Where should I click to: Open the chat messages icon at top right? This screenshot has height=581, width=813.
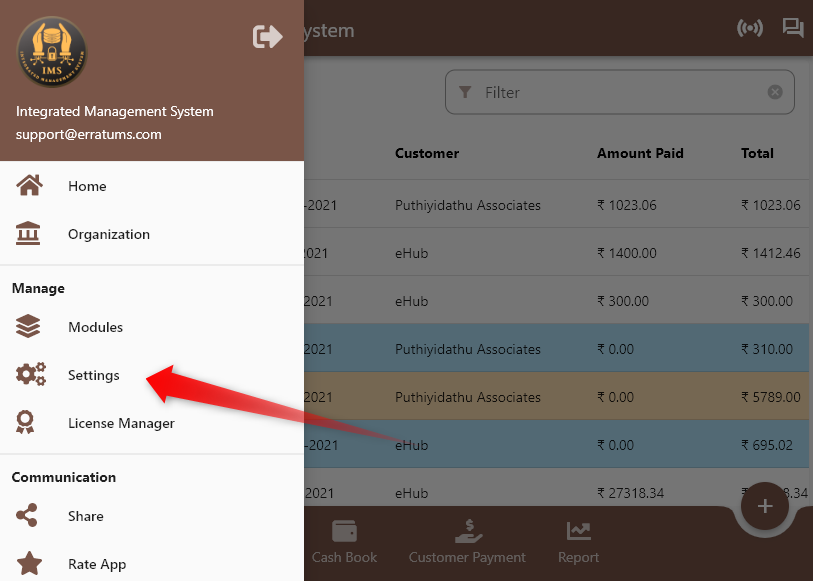793,27
